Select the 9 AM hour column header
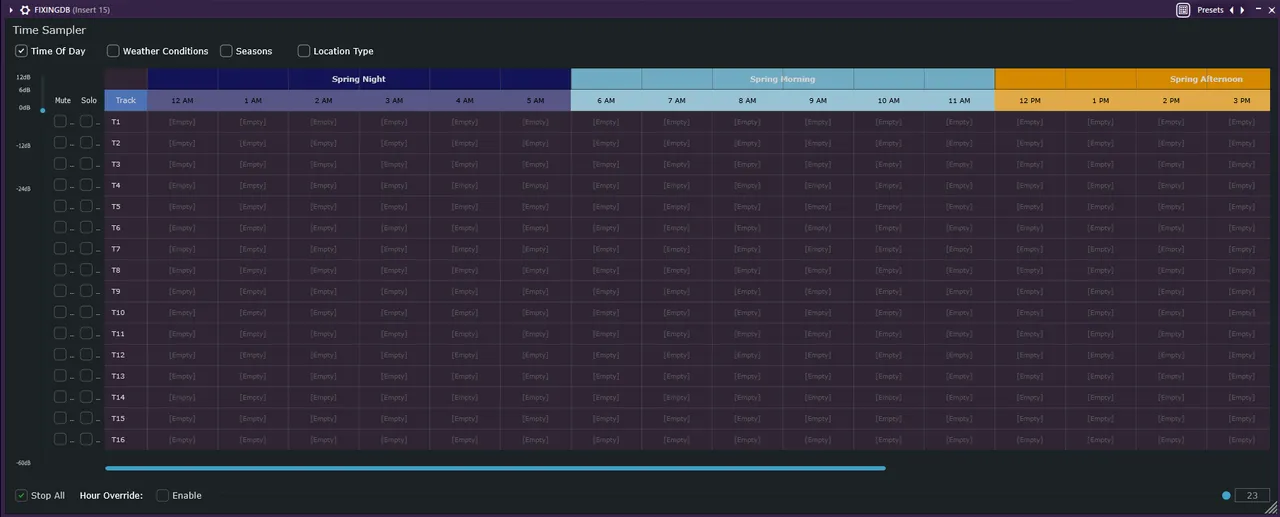Viewport: 1280px width, 517px height. click(818, 100)
